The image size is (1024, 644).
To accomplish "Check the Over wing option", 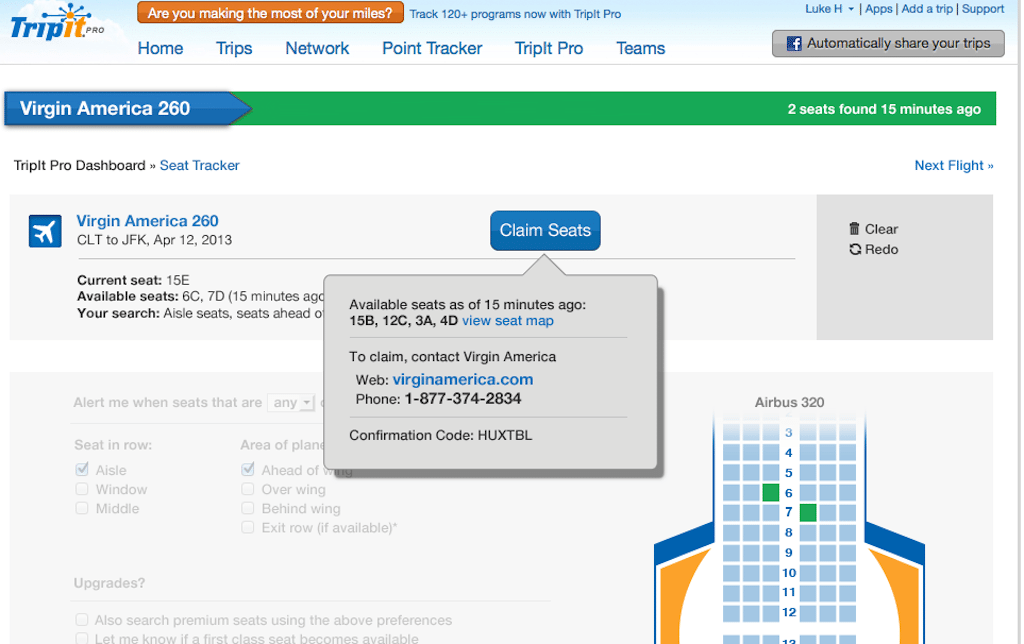I will click(x=248, y=489).
